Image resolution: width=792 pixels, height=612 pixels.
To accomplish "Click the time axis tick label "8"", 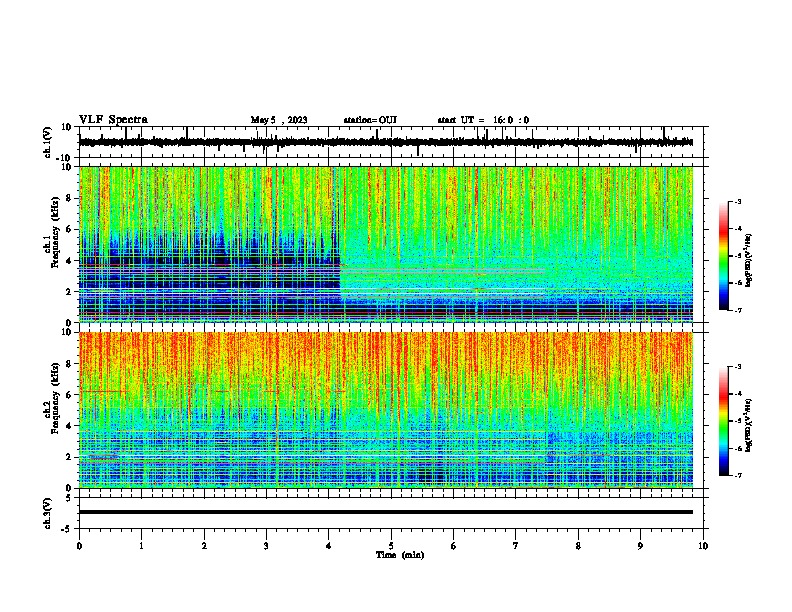I will 578,546.
